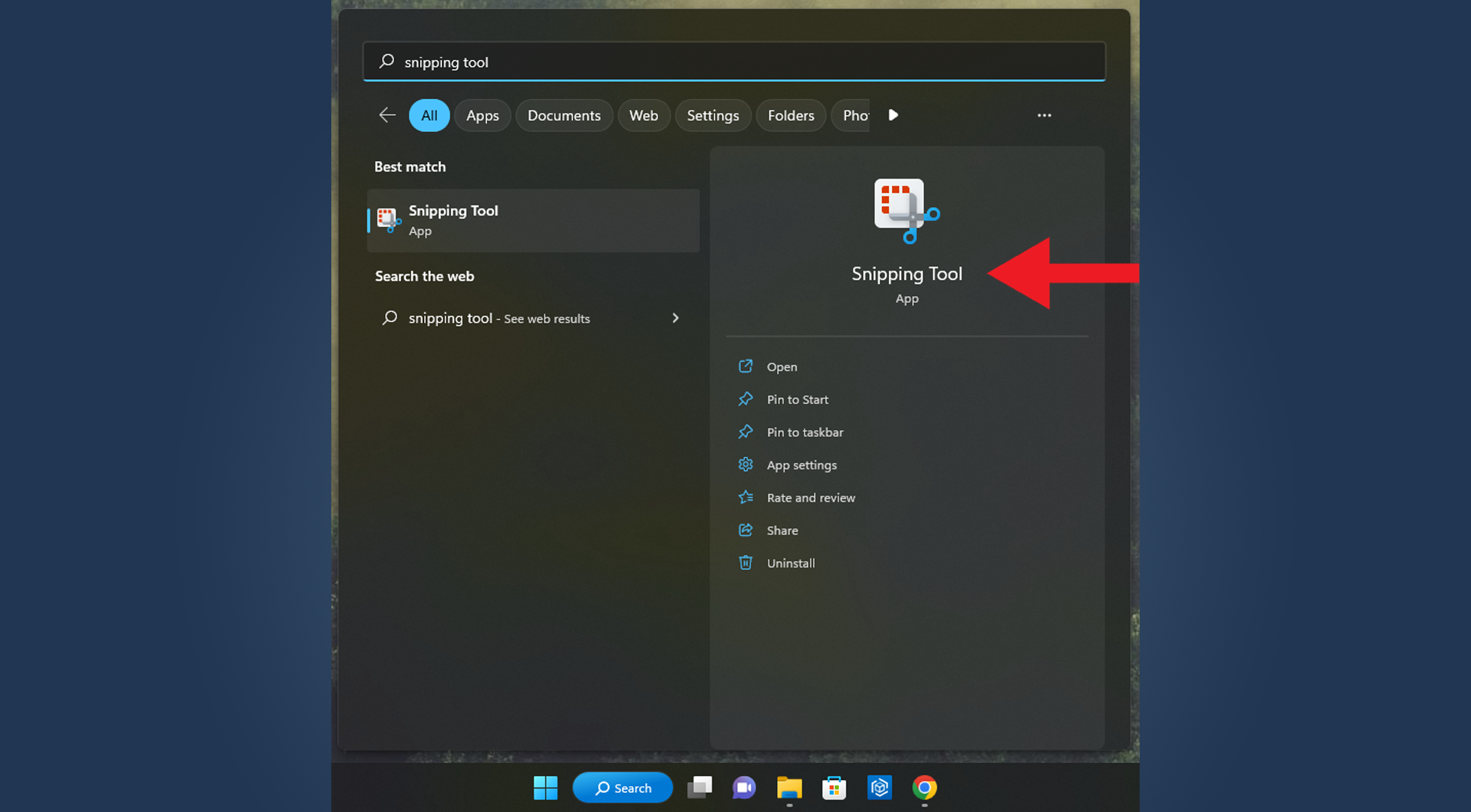Open File Explorer from the taskbar
Image resolution: width=1471 pixels, height=812 pixels.
pos(789,787)
